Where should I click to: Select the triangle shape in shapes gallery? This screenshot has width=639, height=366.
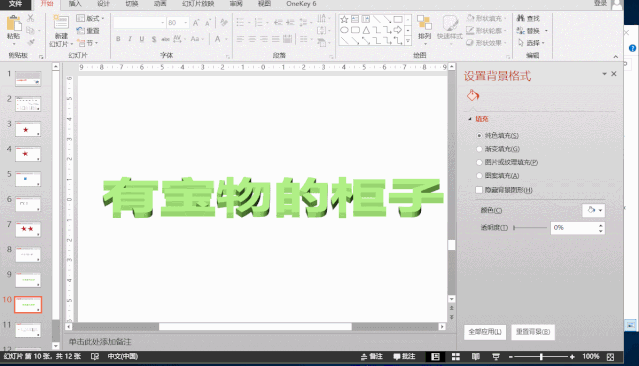366,30
